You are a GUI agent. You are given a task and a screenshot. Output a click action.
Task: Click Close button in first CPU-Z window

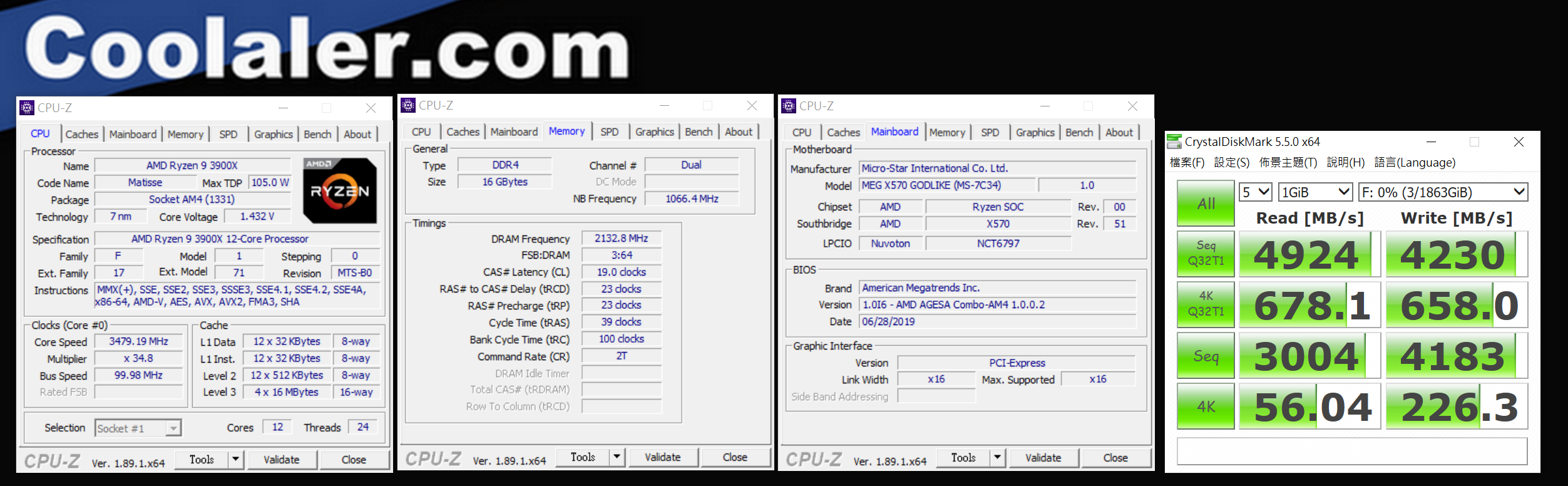354,460
